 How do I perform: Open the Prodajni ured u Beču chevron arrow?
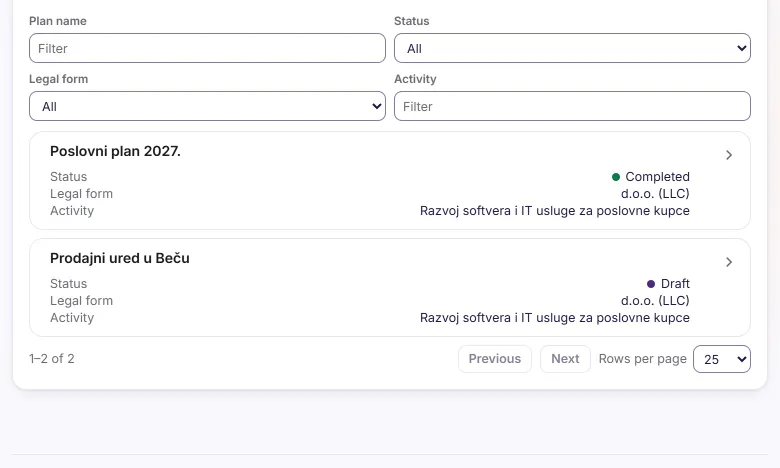click(729, 262)
